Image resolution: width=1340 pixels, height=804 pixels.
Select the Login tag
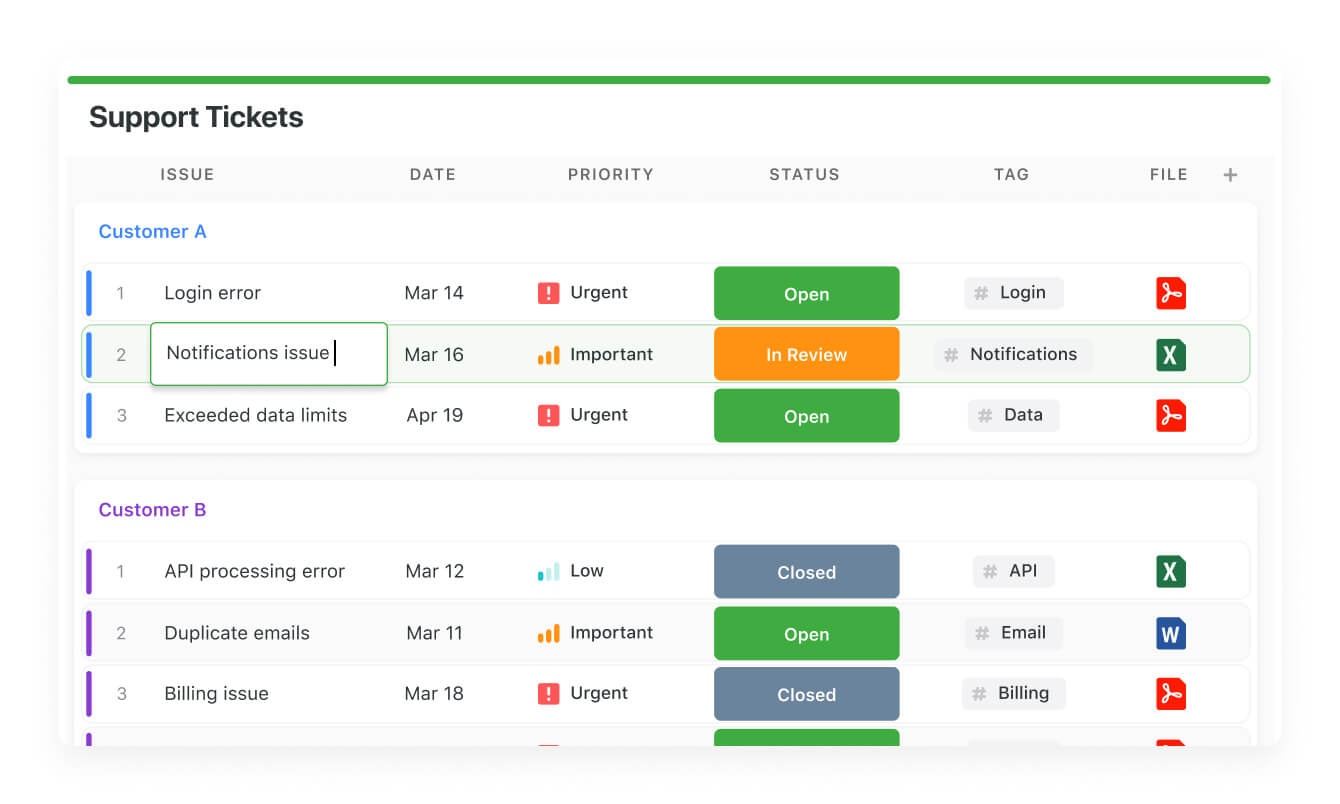[x=1013, y=293]
